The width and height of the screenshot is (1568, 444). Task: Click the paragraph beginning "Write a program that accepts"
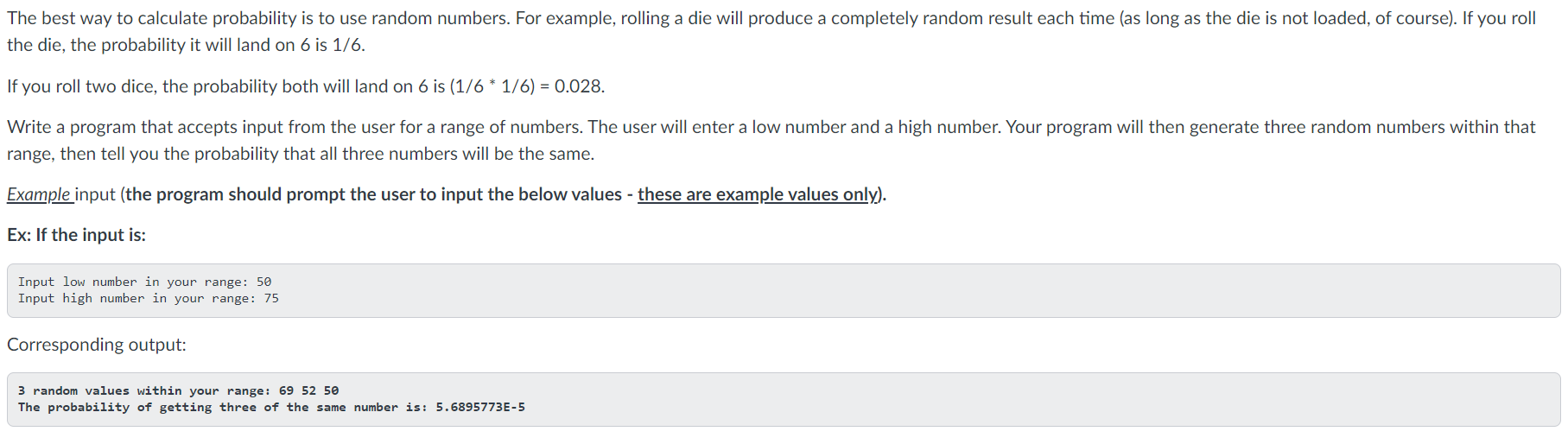coord(771,140)
